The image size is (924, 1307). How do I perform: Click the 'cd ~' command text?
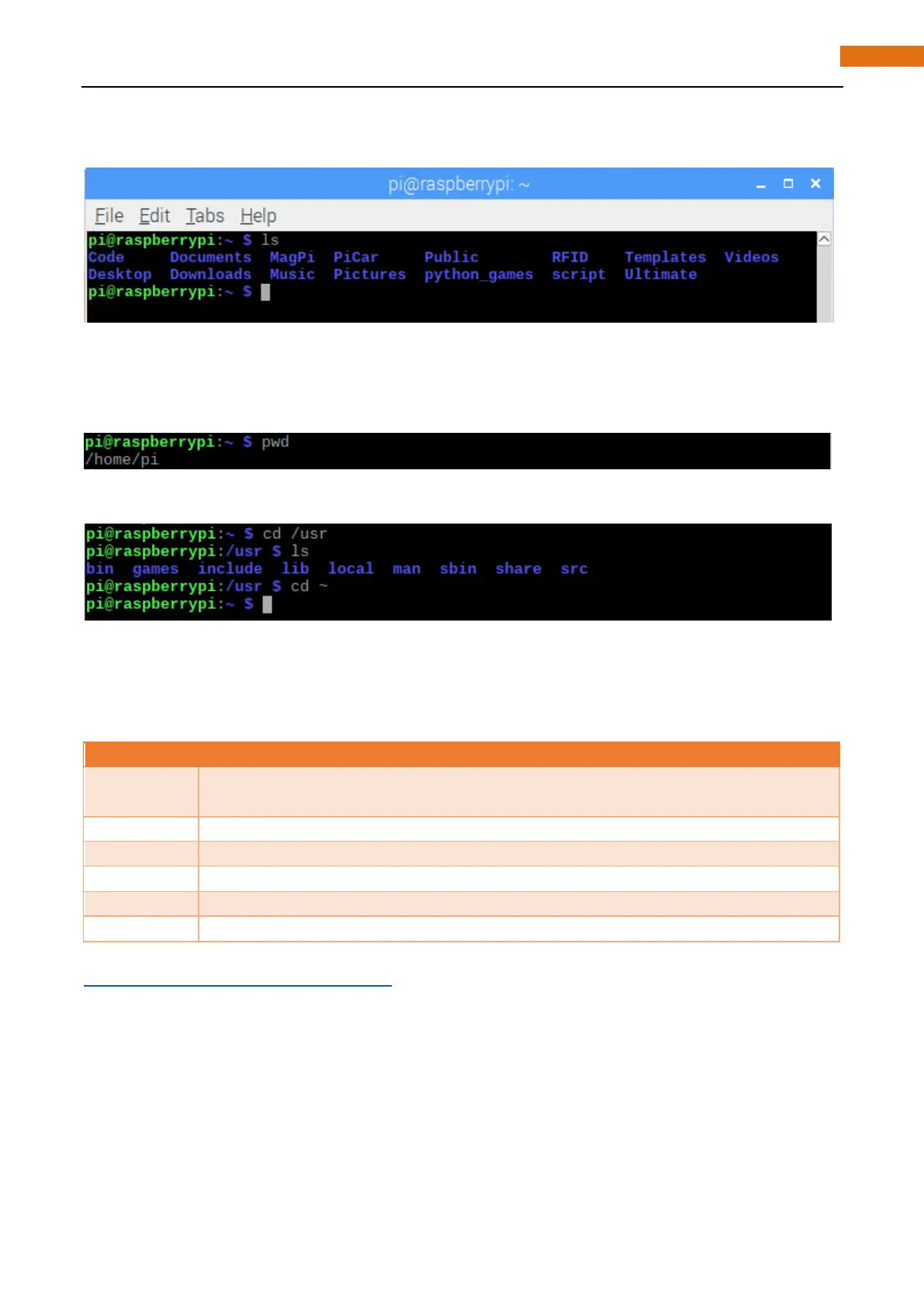click(x=309, y=586)
